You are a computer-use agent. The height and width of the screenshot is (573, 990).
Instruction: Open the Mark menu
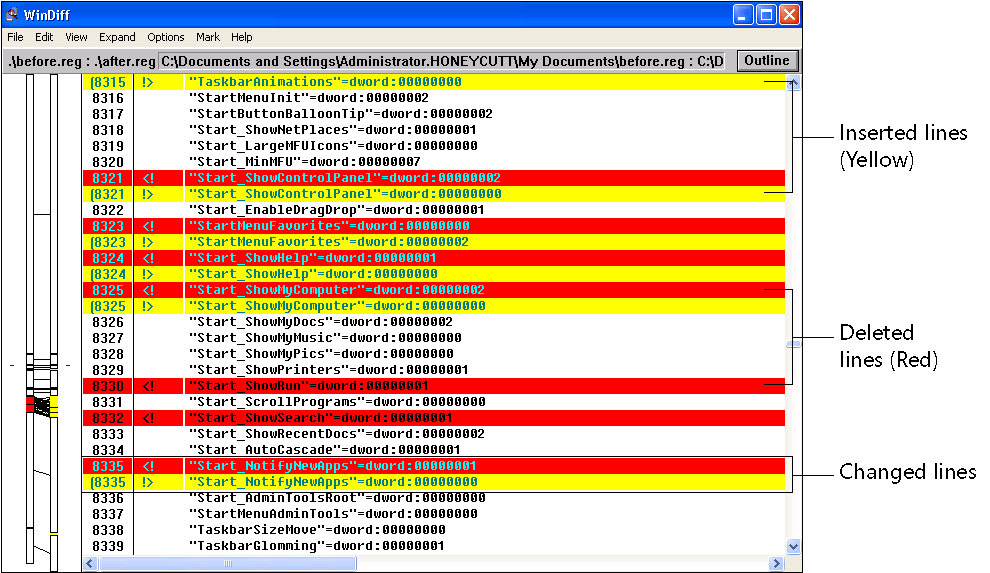(208, 37)
